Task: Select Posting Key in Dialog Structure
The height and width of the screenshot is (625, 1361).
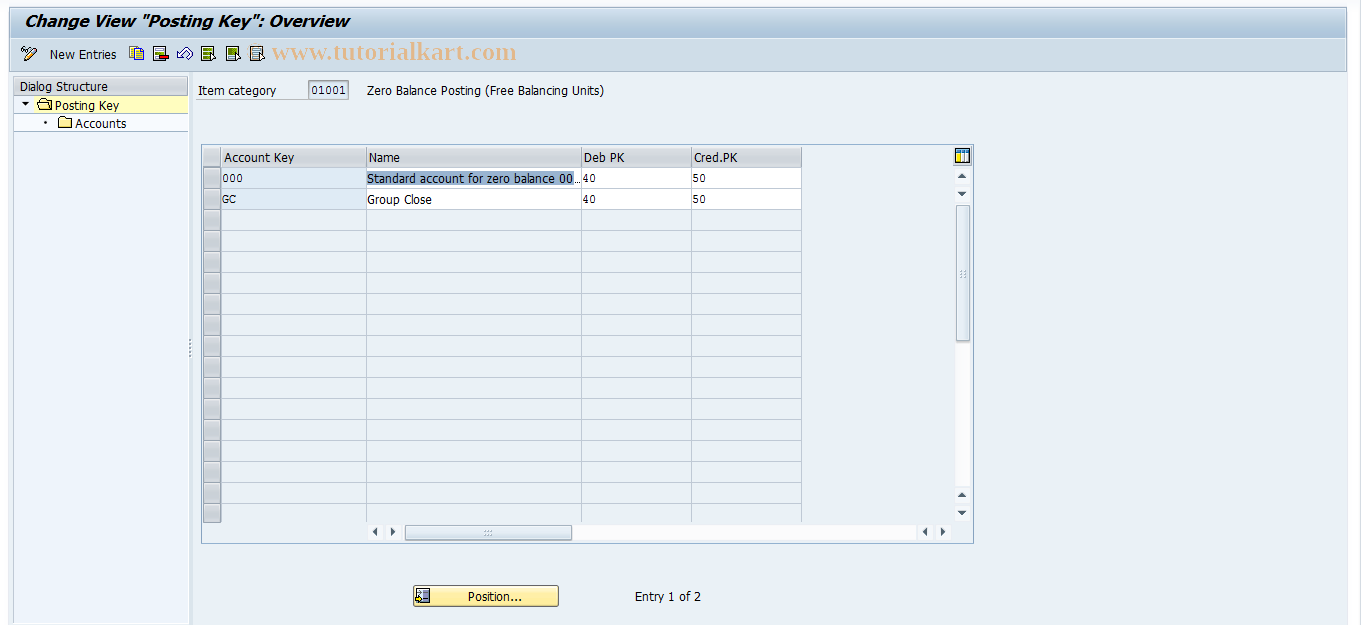Action: pyautogui.click(x=87, y=105)
